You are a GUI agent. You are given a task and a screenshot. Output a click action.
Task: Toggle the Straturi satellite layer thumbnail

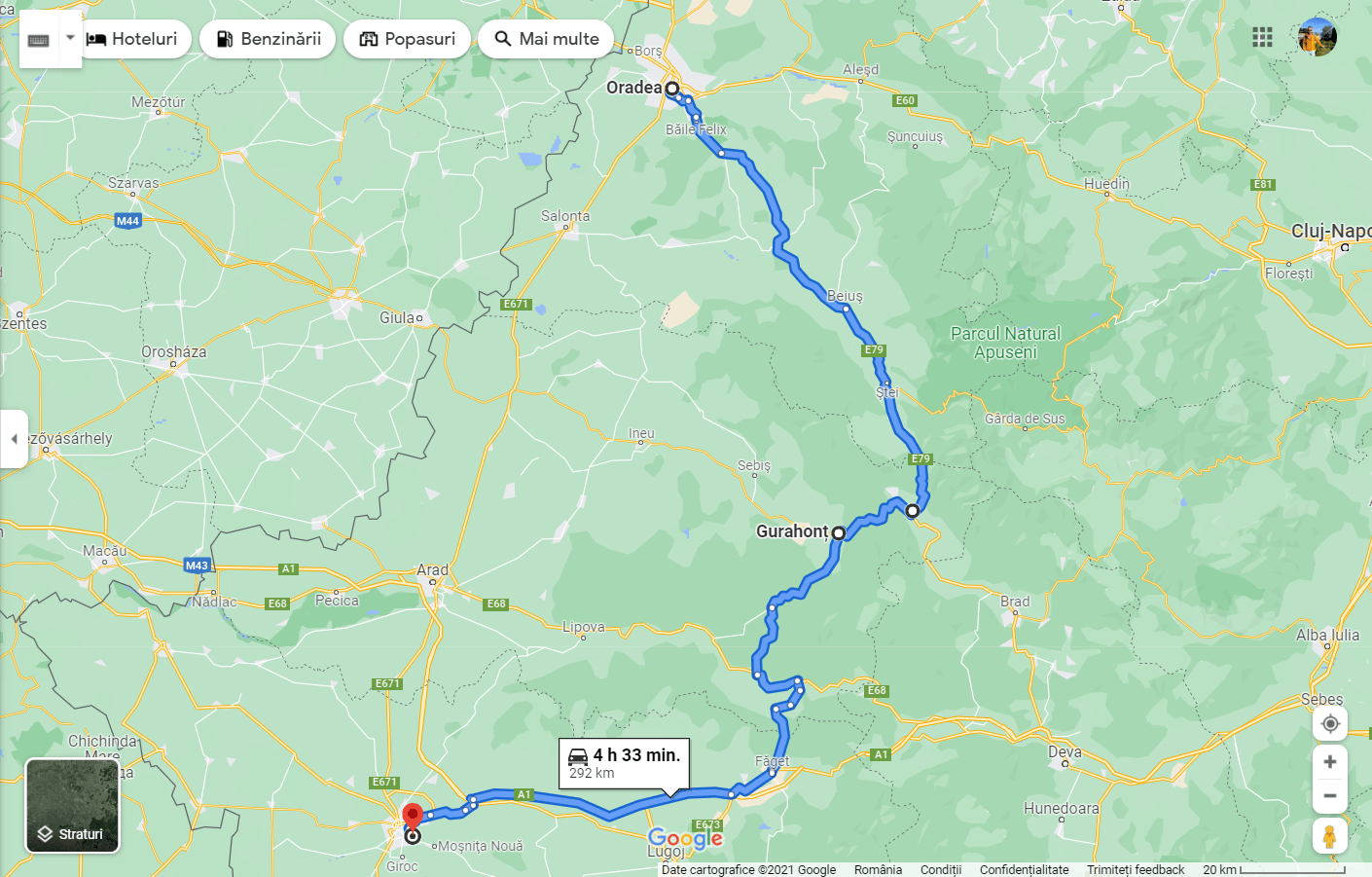pyautogui.click(x=72, y=806)
